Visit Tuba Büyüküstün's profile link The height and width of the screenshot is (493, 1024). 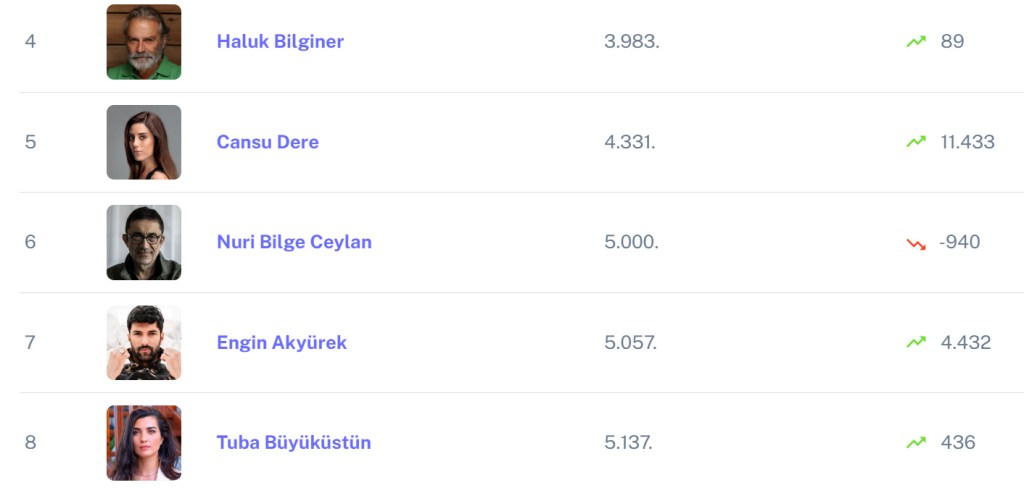294,442
